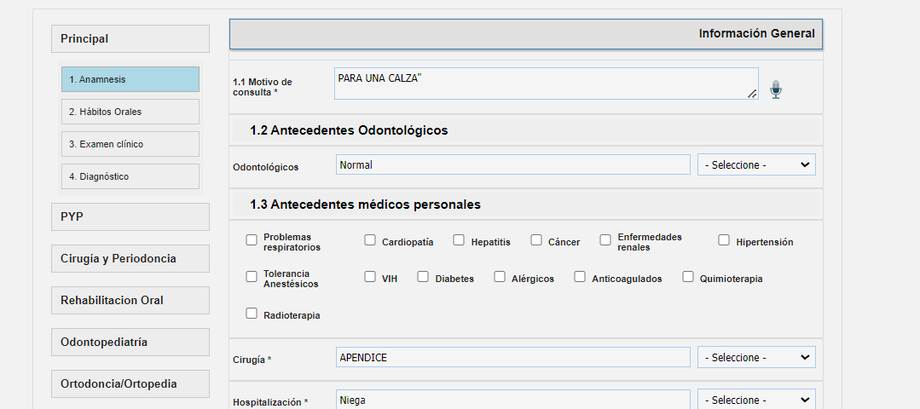The image size is (920, 409).
Task: Click the Motivo de consulta text area
Action: coord(545,83)
